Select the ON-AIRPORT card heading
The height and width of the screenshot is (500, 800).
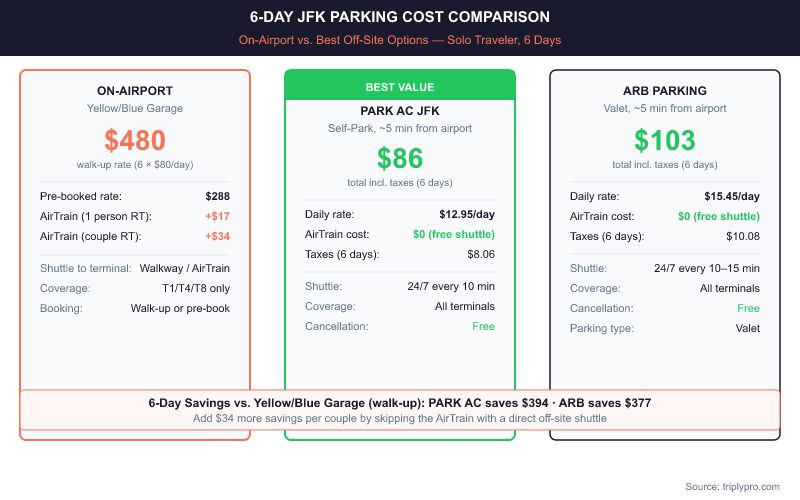[135, 90]
